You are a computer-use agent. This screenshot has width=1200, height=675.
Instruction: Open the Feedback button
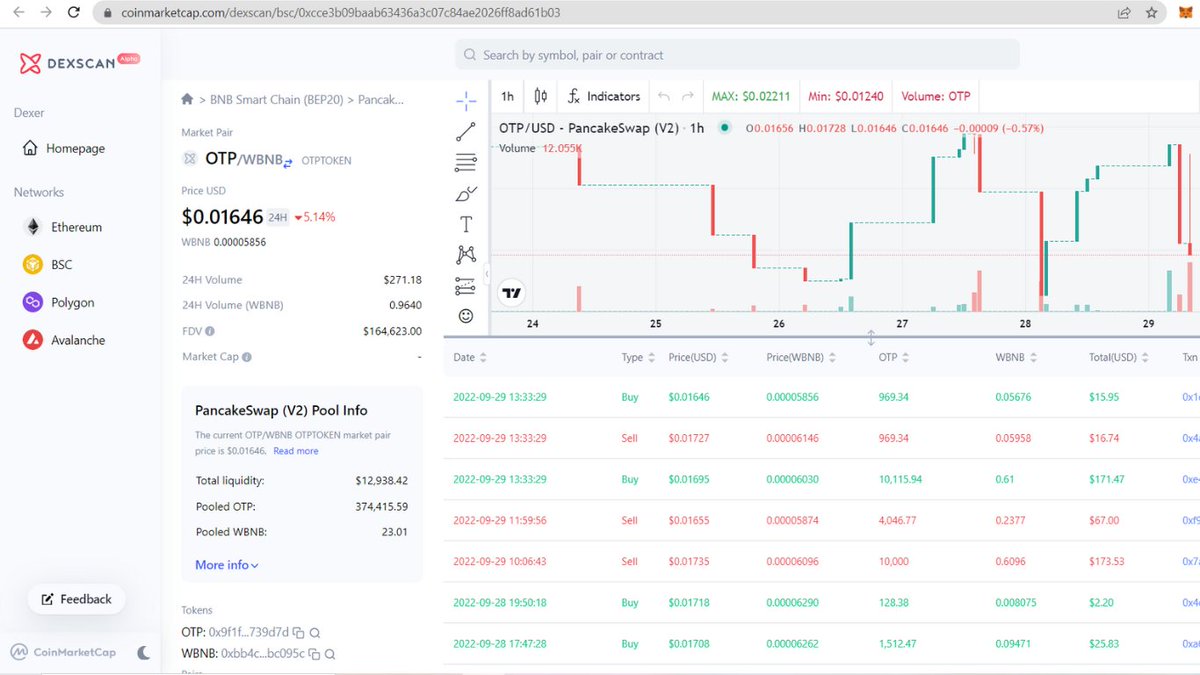[x=76, y=599]
